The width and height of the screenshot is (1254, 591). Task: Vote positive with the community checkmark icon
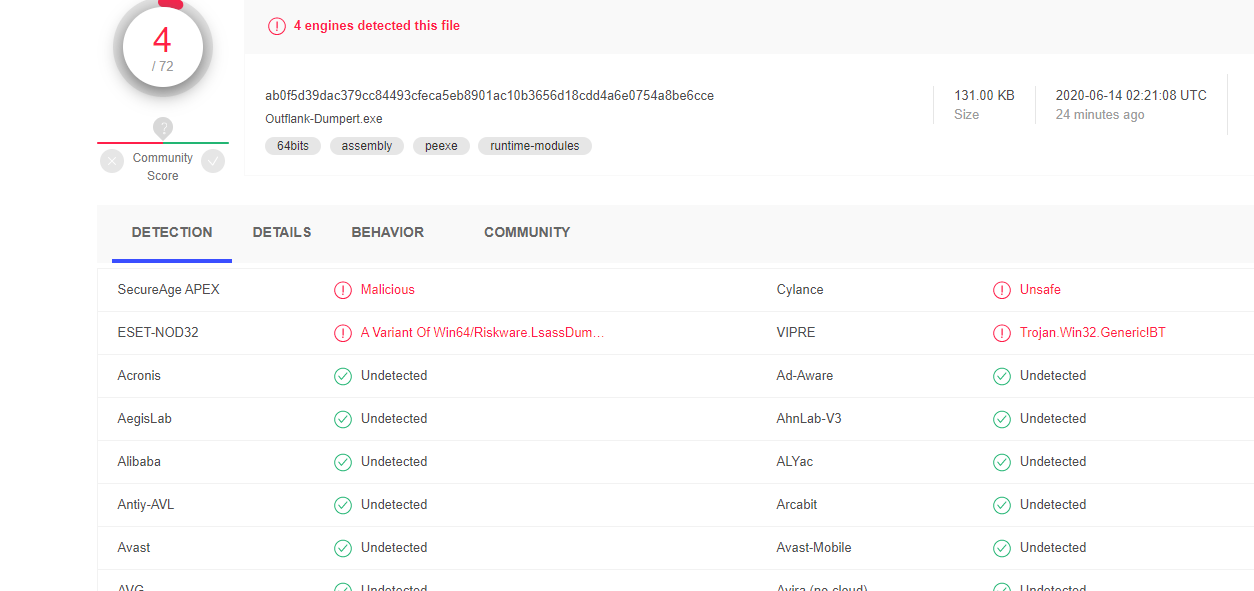click(213, 161)
